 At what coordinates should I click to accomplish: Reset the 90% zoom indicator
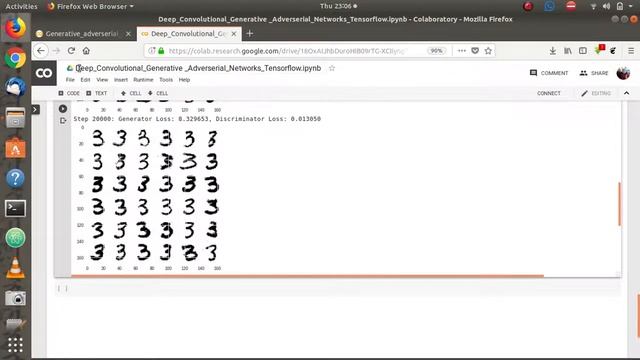point(436,51)
